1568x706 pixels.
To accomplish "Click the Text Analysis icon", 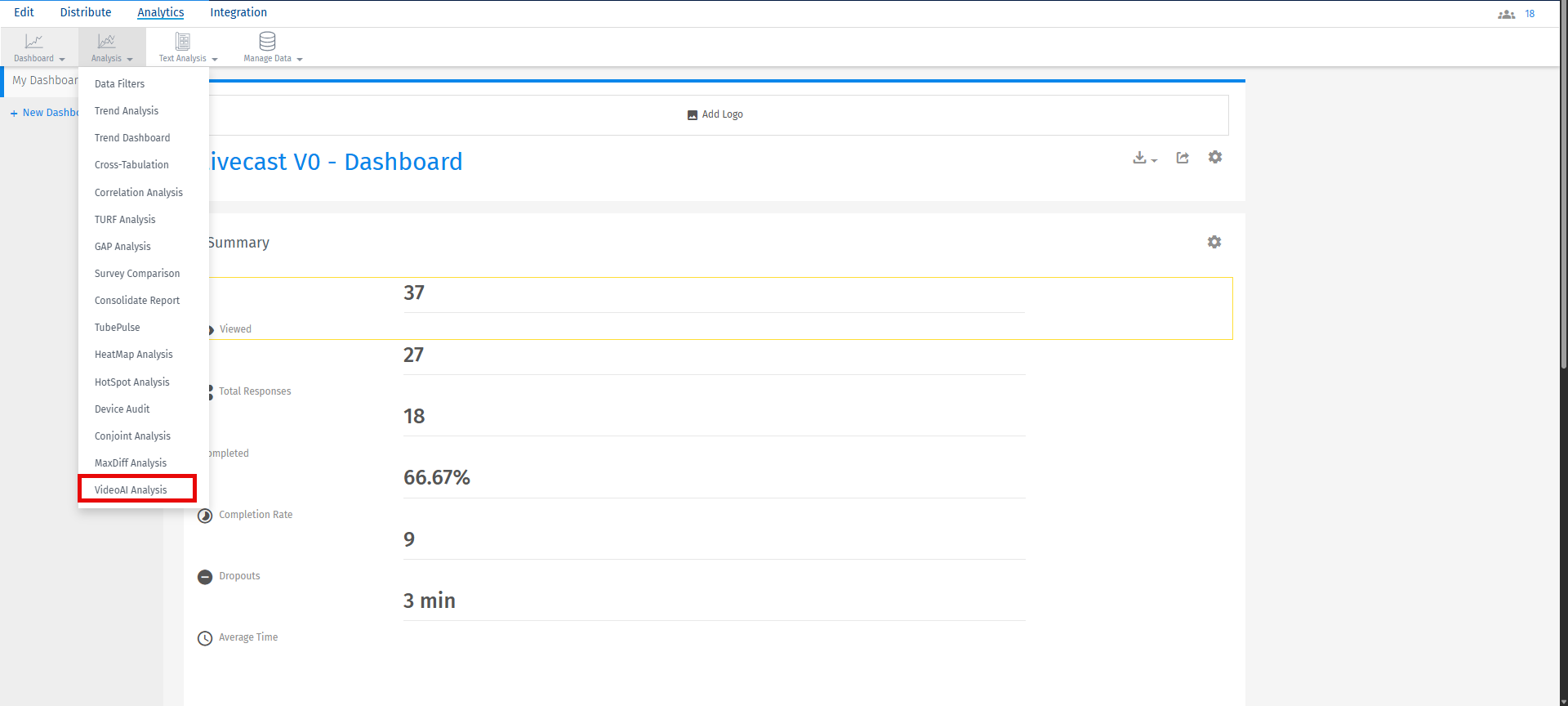I will (183, 41).
